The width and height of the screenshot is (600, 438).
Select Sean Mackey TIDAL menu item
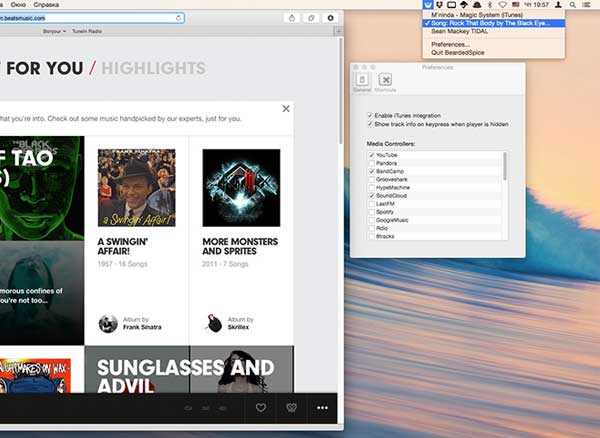click(x=494, y=31)
